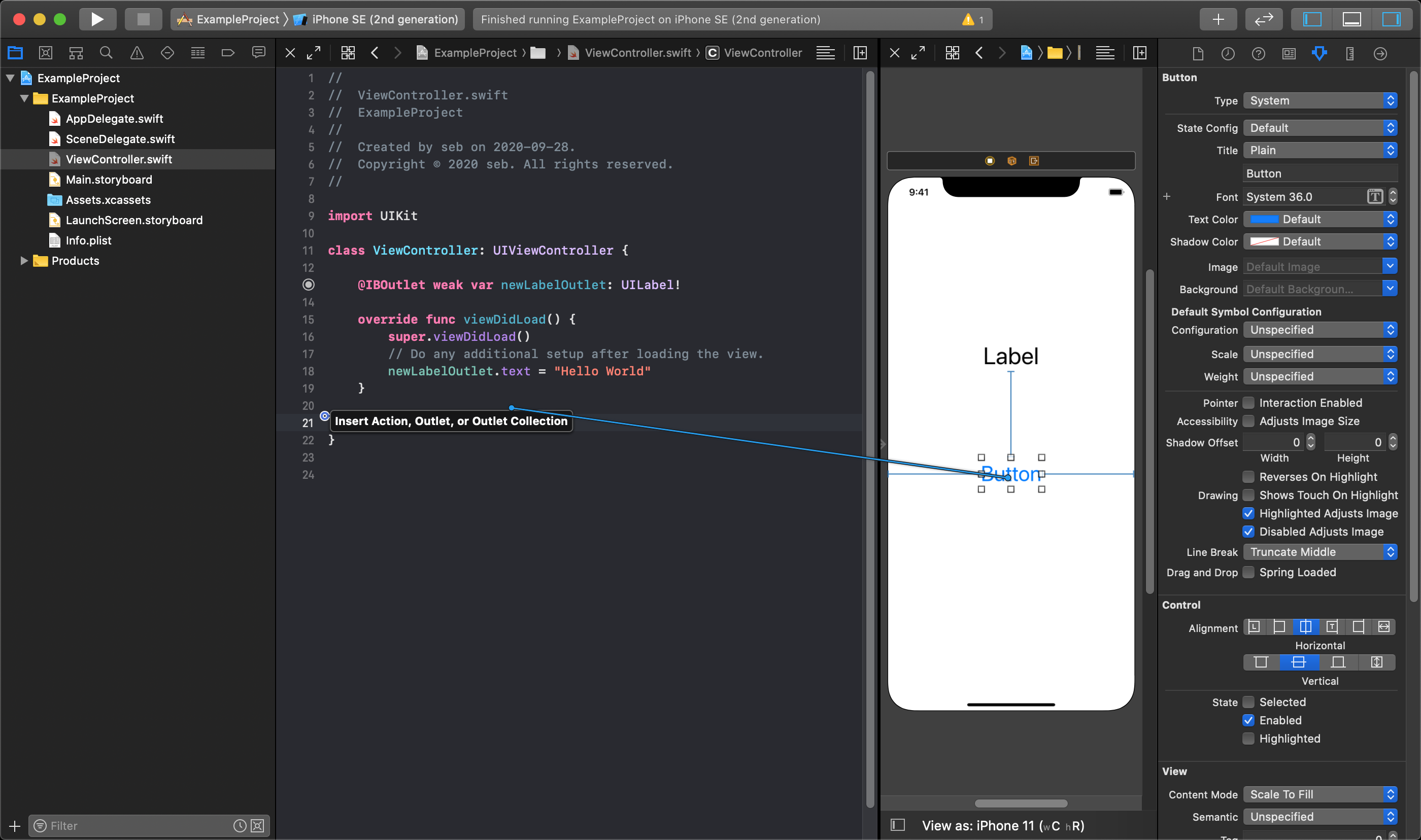Go back in the code editor history
1421x840 pixels.
click(x=375, y=53)
